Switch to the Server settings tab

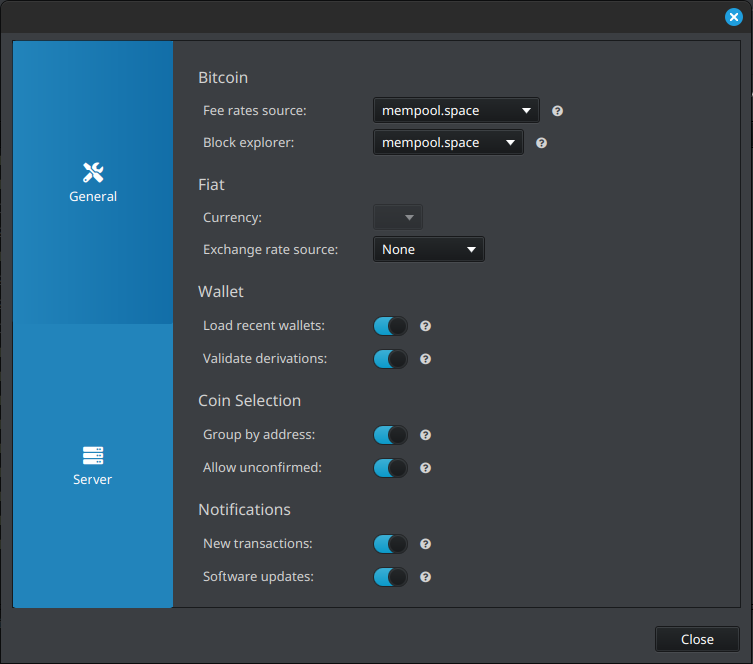[93, 466]
